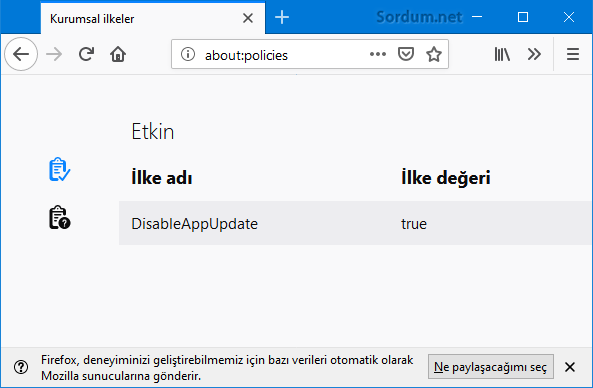Viewport: 593px width, 388px height.
Task: Open the Firefox home page
Action: (x=118, y=54)
